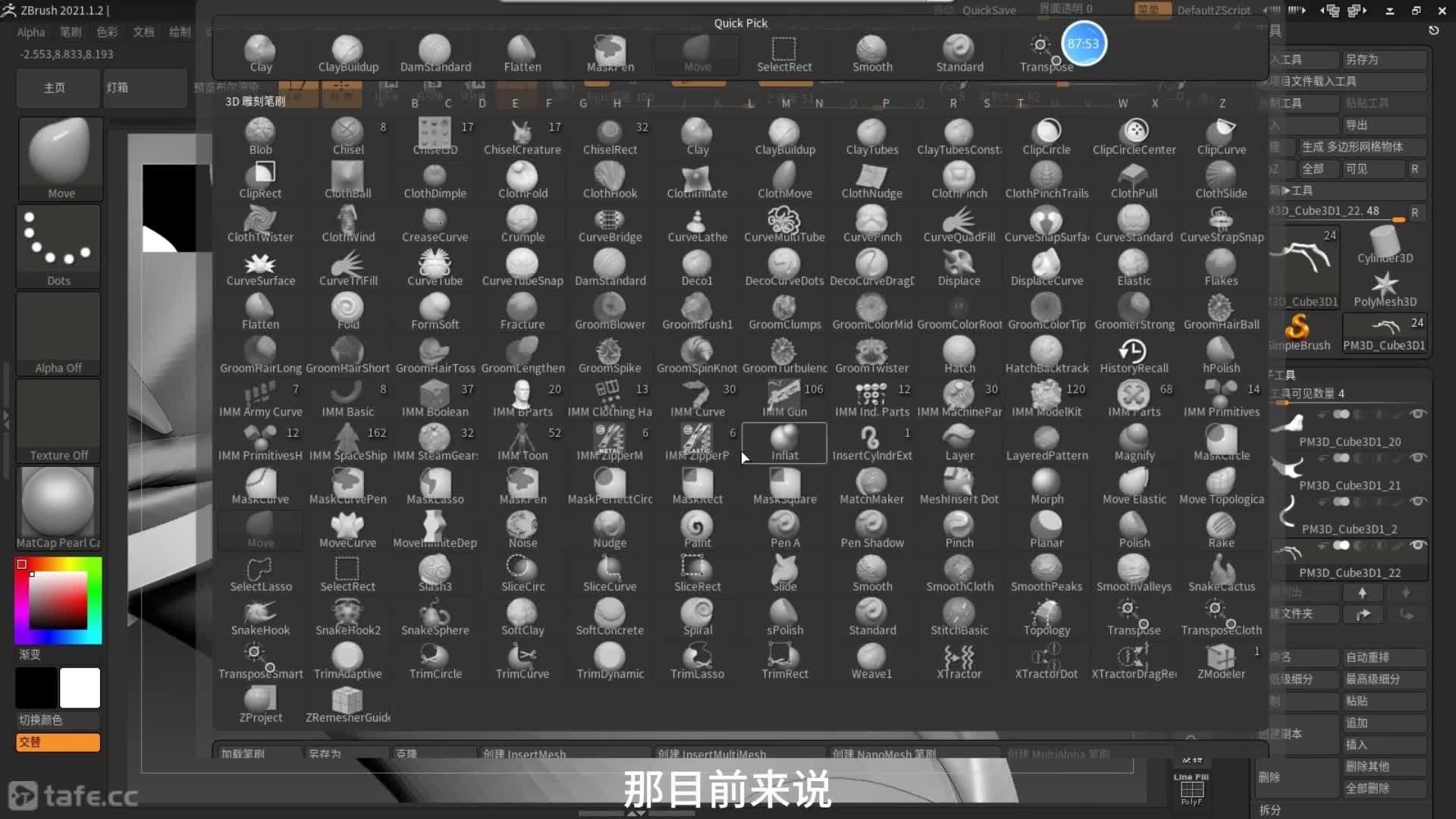Viewport: 1456px width, 819px height.
Task: Select the white secondary color swatch
Action: click(x=80, y=687)
